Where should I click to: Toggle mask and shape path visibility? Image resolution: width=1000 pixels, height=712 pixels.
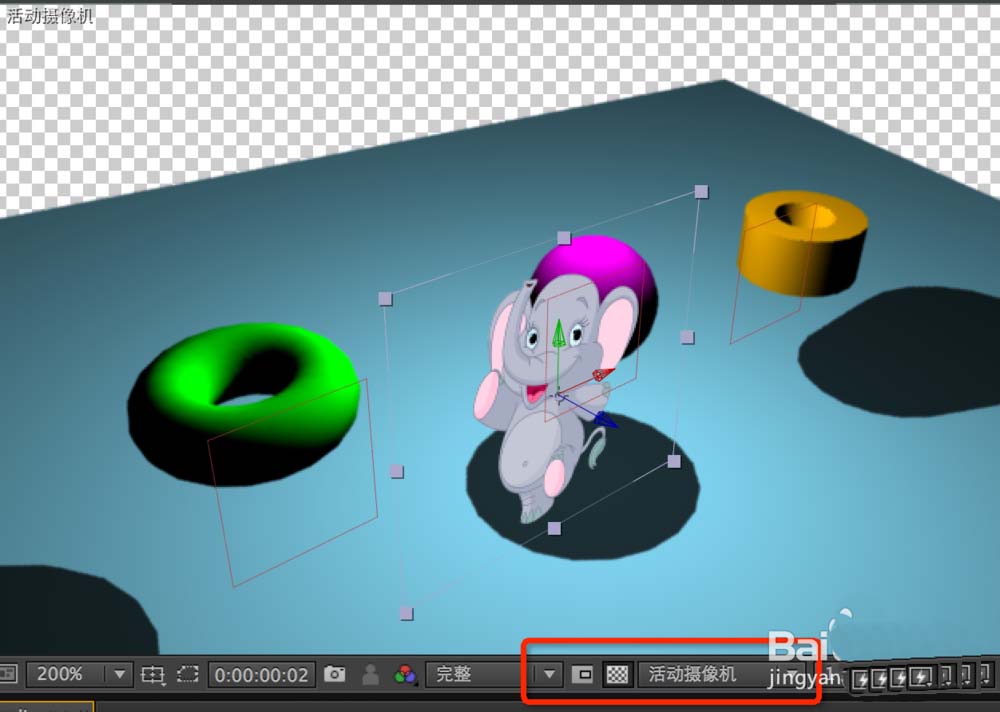point(188,674)
